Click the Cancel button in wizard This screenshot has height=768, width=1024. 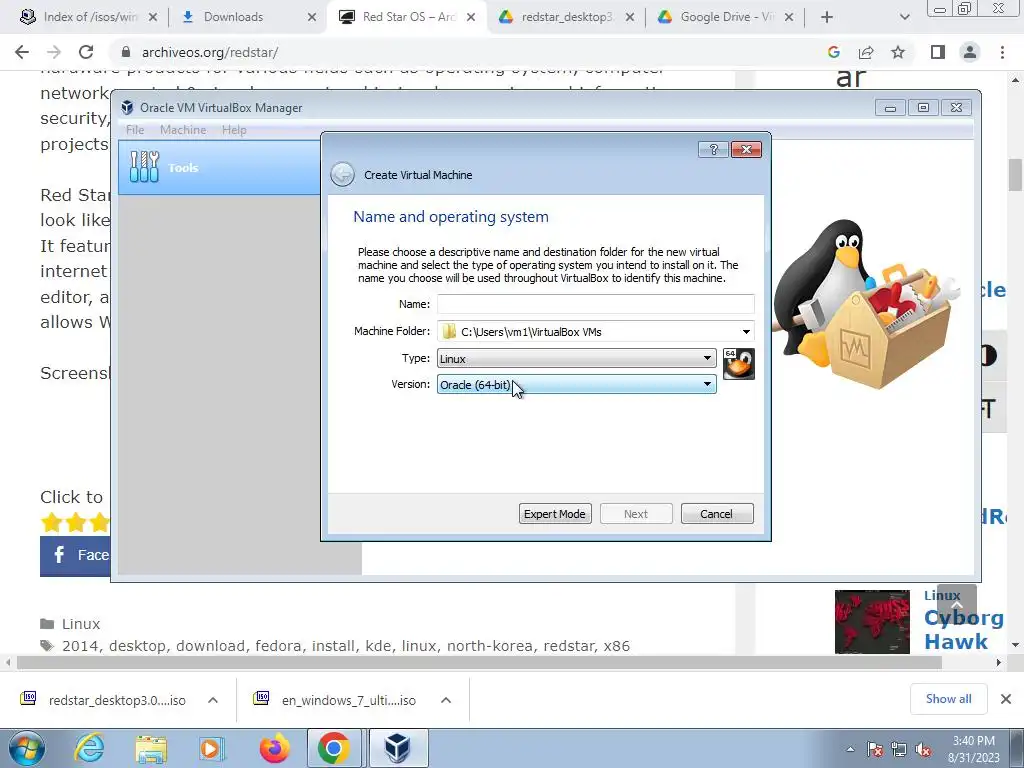[716, 514]
